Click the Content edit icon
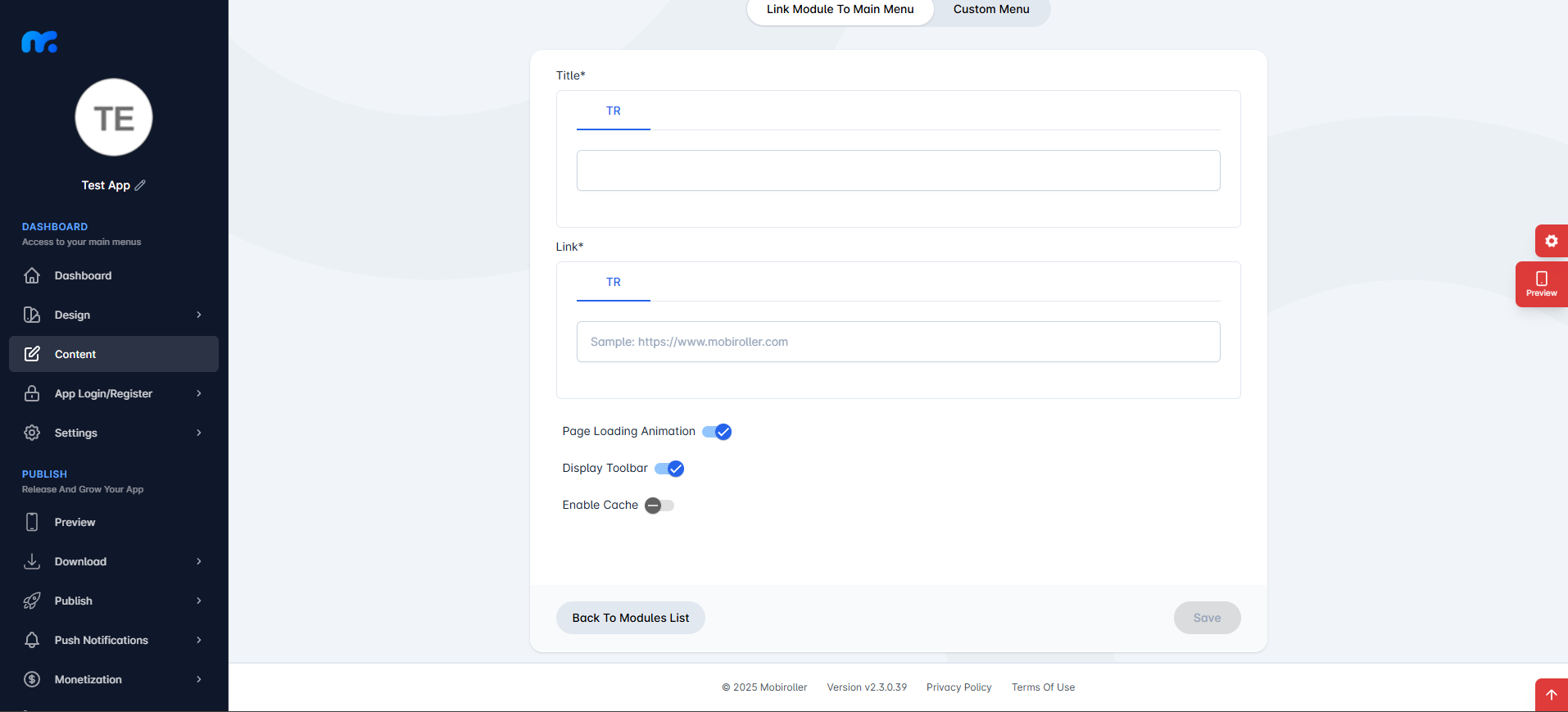This screenshot has width=1568, height=712. [32, 354]
